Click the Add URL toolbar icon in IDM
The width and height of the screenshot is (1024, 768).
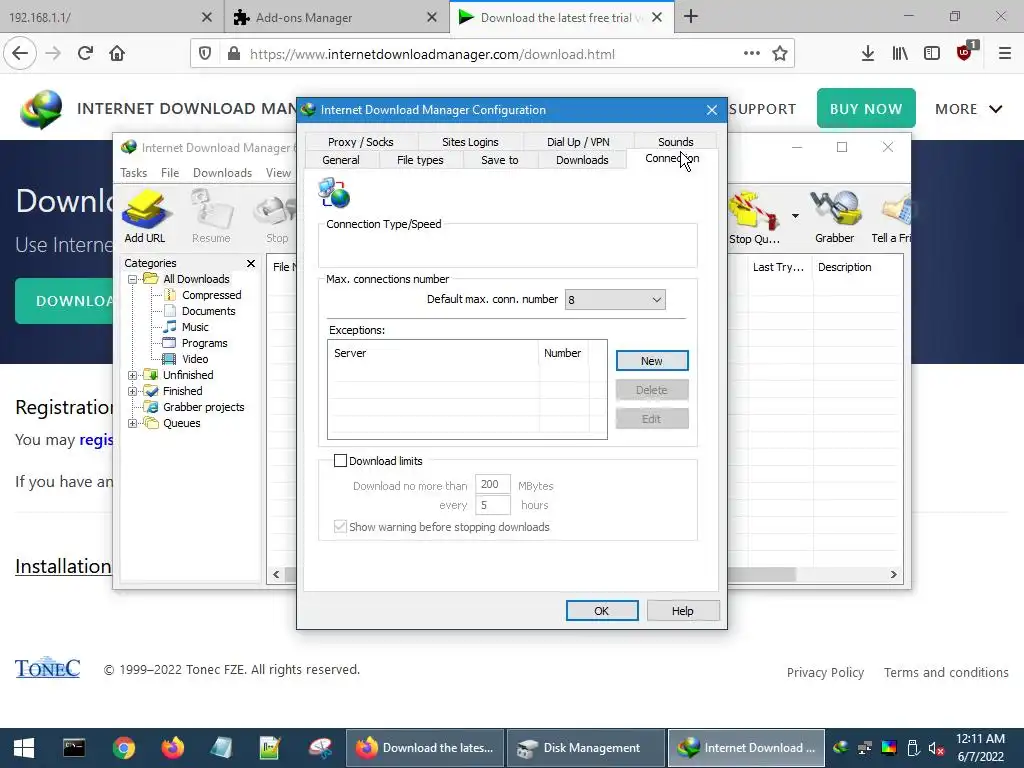[x=145, y=216]
